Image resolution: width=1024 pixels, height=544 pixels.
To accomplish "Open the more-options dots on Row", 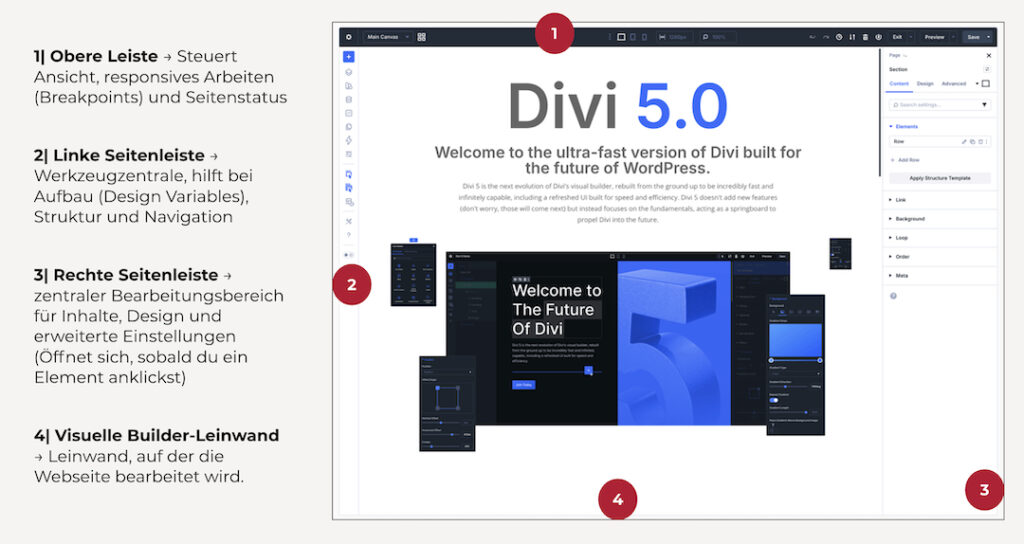I will (987, 141).
